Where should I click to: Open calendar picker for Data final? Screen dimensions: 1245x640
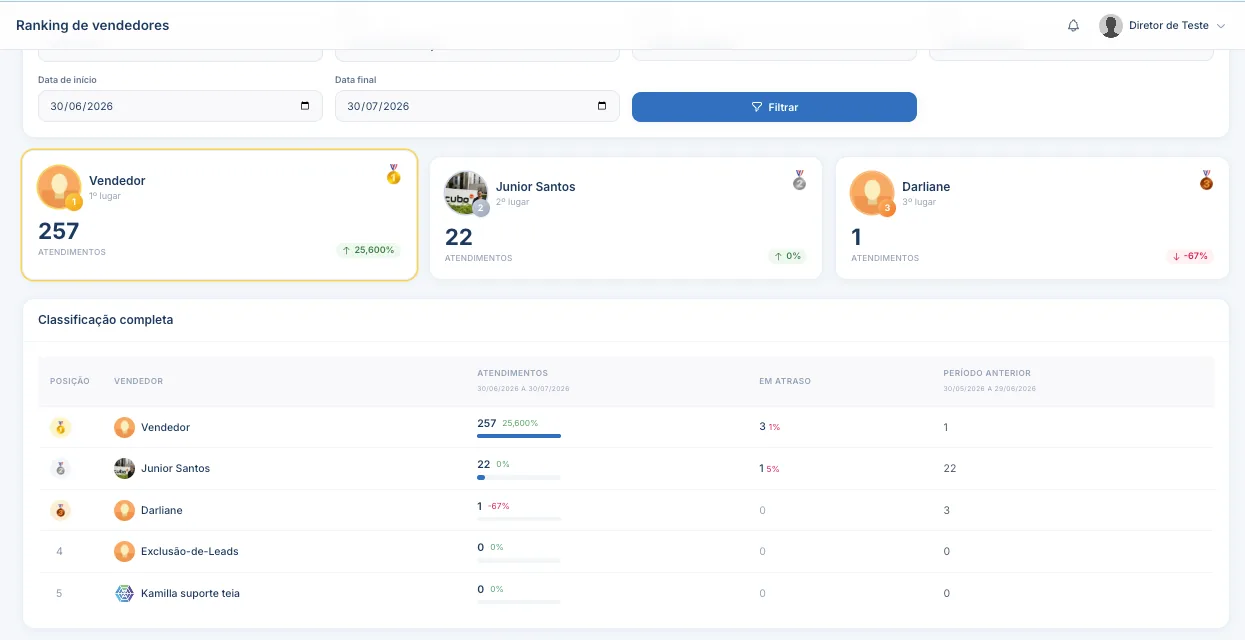coord(602,106)
